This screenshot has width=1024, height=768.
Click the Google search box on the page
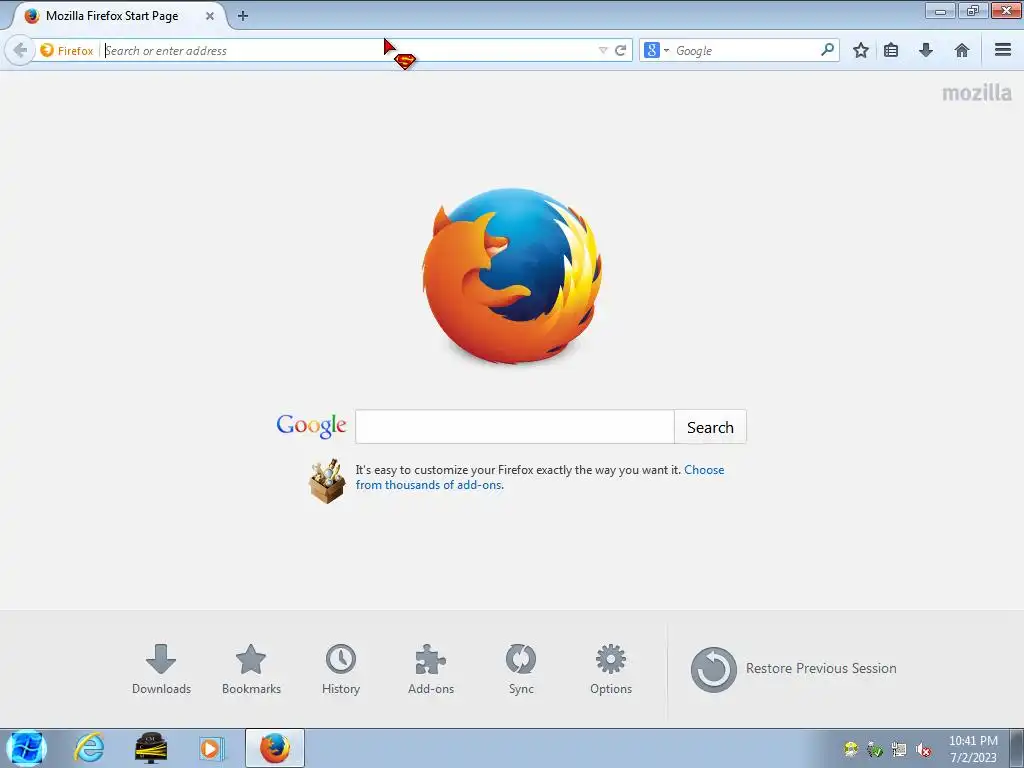(515, 427)
